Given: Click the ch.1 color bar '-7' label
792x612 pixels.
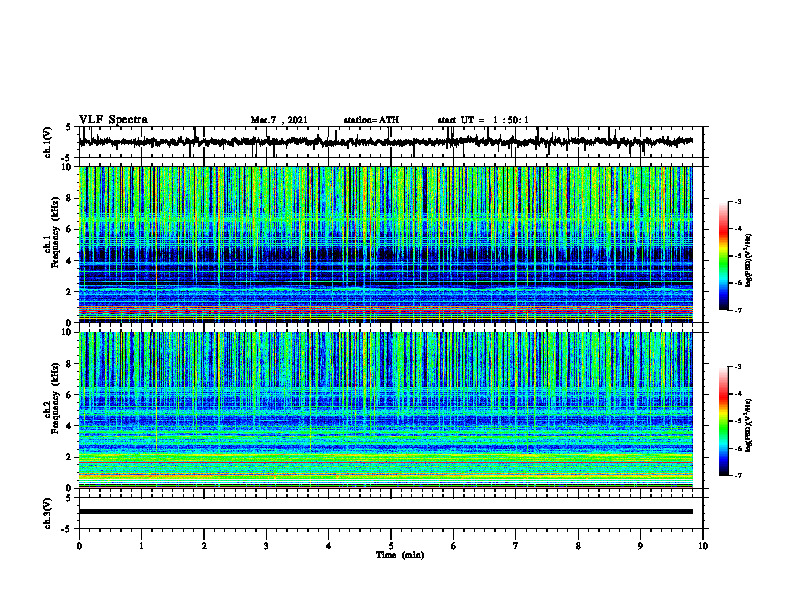Looking at the screenshot, I should [x=738, y=310].
